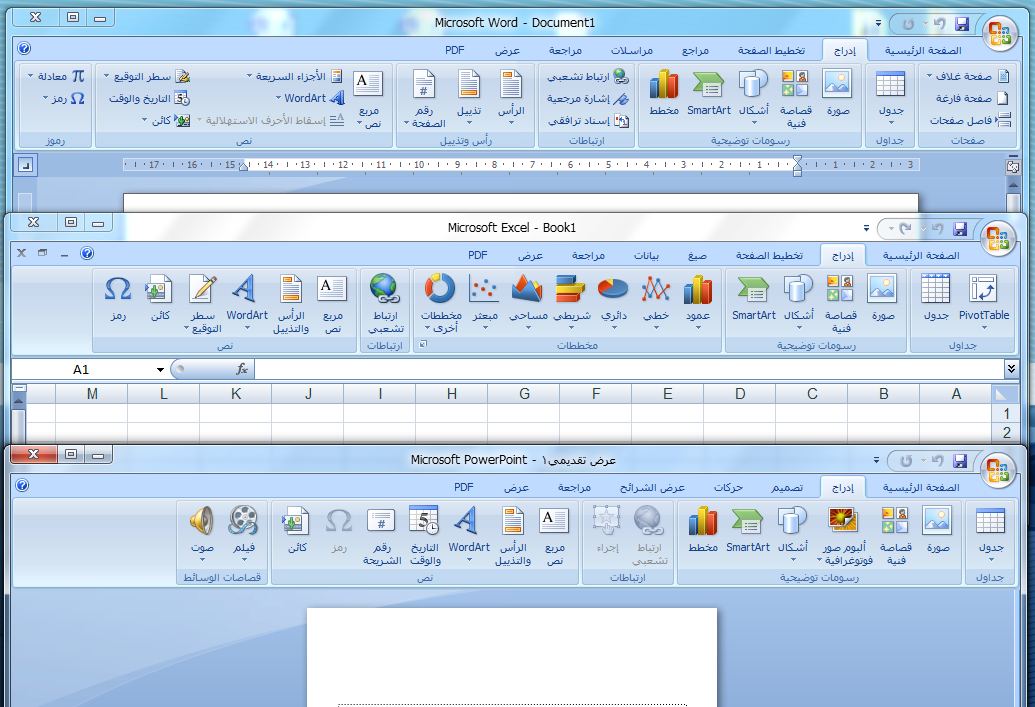1035x707 pixels.
Task: Insert مخطط chart in PowerPoint
Action: [x=703, y=530]
